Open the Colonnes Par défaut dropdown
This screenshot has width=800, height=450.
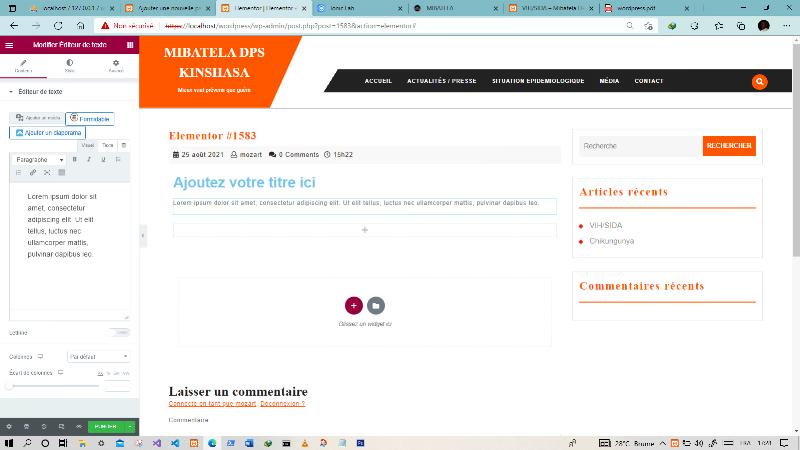[x=98, y=357]
